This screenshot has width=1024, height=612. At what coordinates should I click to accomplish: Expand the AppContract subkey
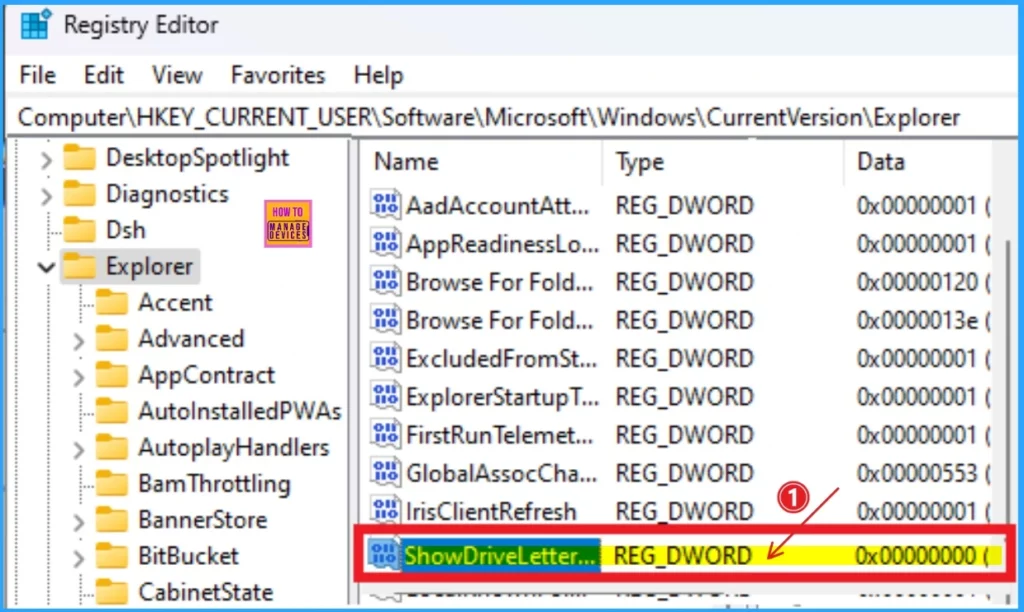[78, 376]
